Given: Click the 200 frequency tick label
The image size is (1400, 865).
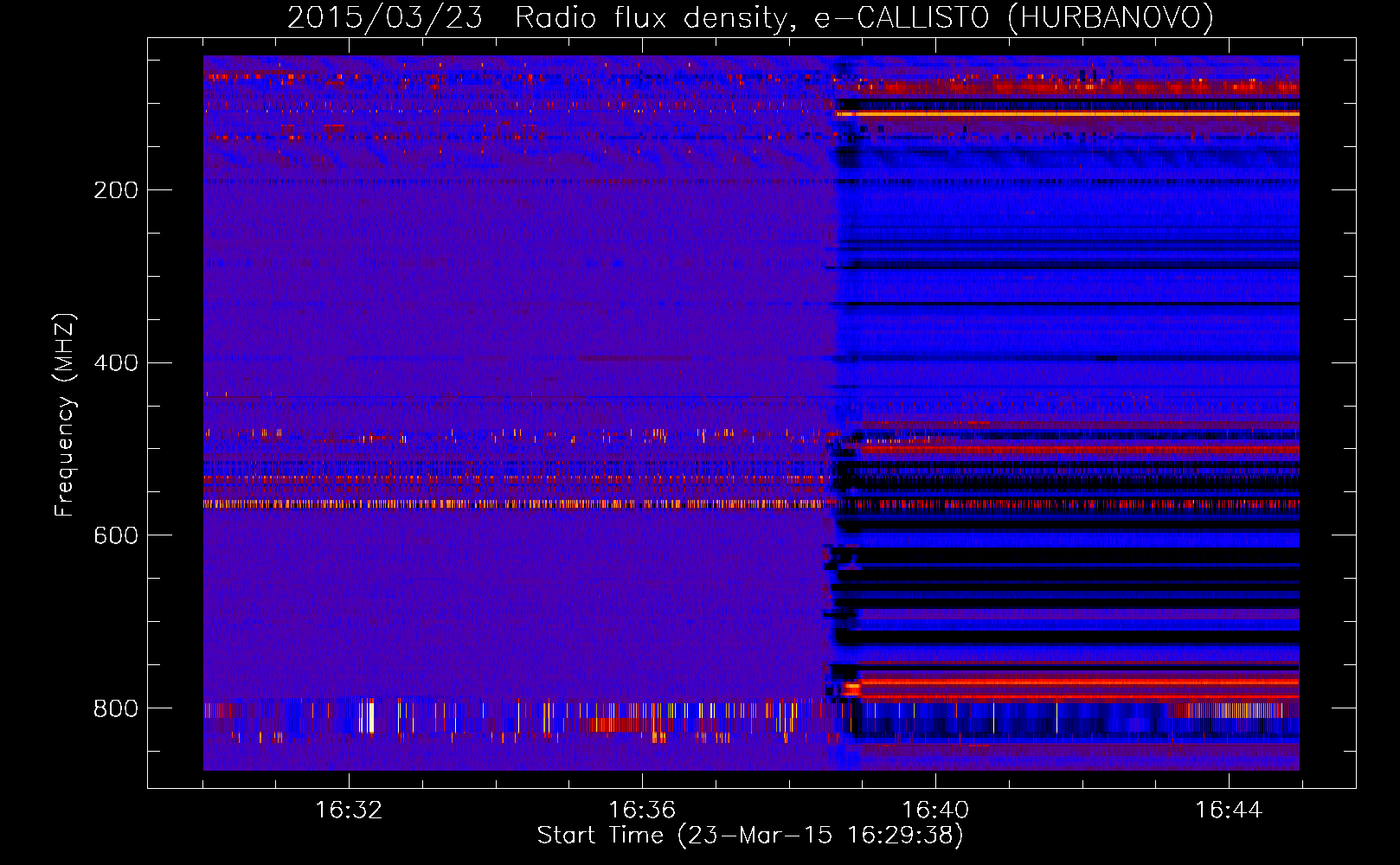Looking at the screenshot, I should pos(116,190).
